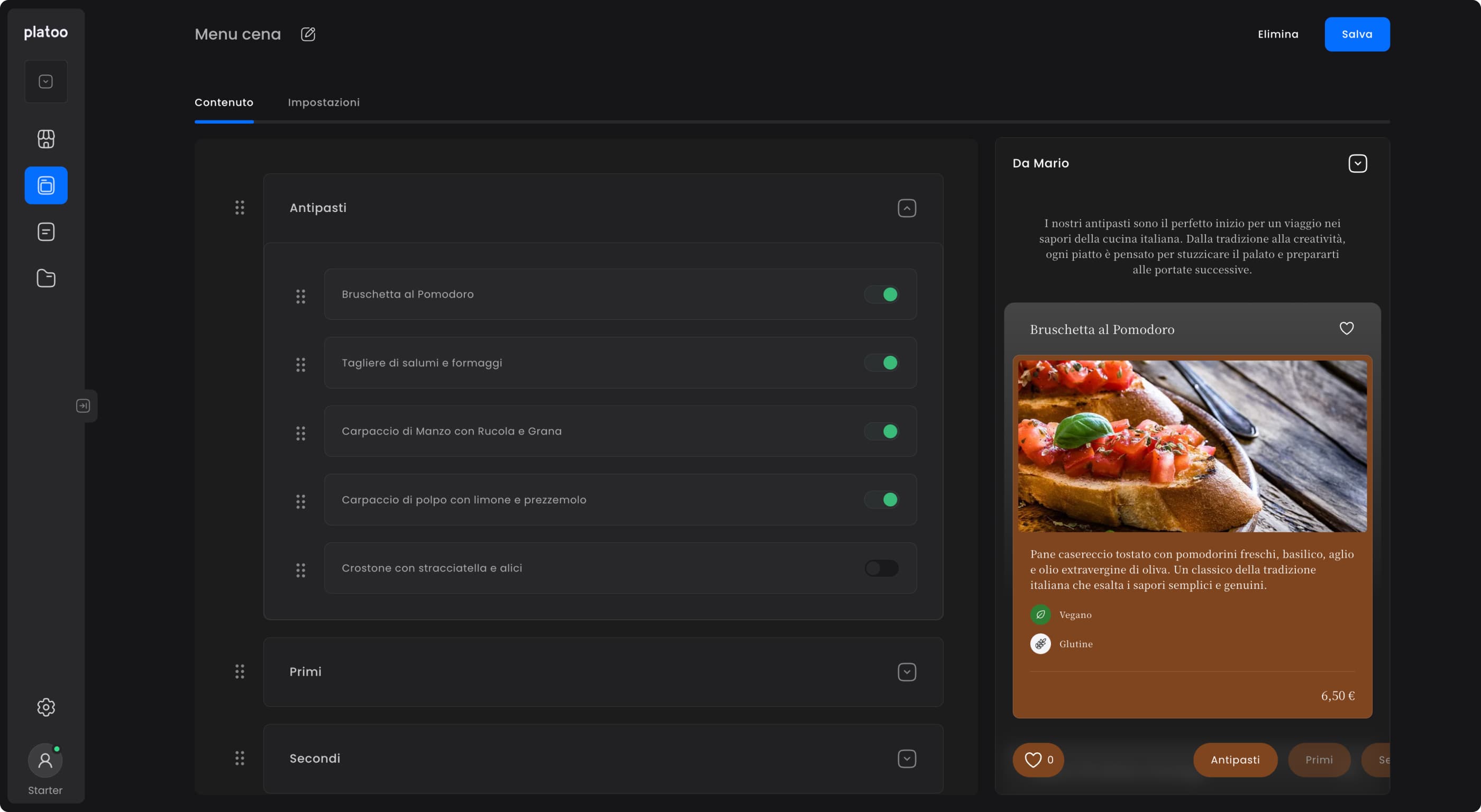
Task: Collapse the sidebar using the arrow icon
Action: click(83, 405)
